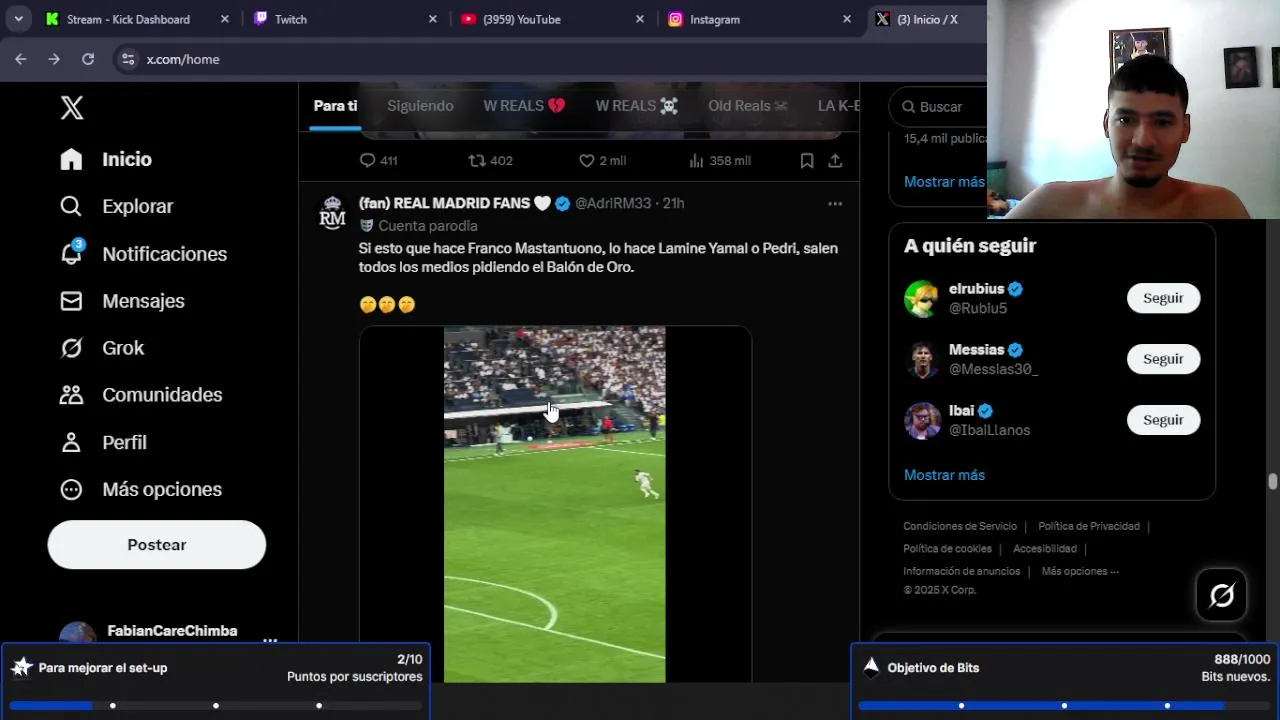This screenshot has width=1280, height=720.
Task: Click the X logo in sidebar
Action: [x=72, y=108]
